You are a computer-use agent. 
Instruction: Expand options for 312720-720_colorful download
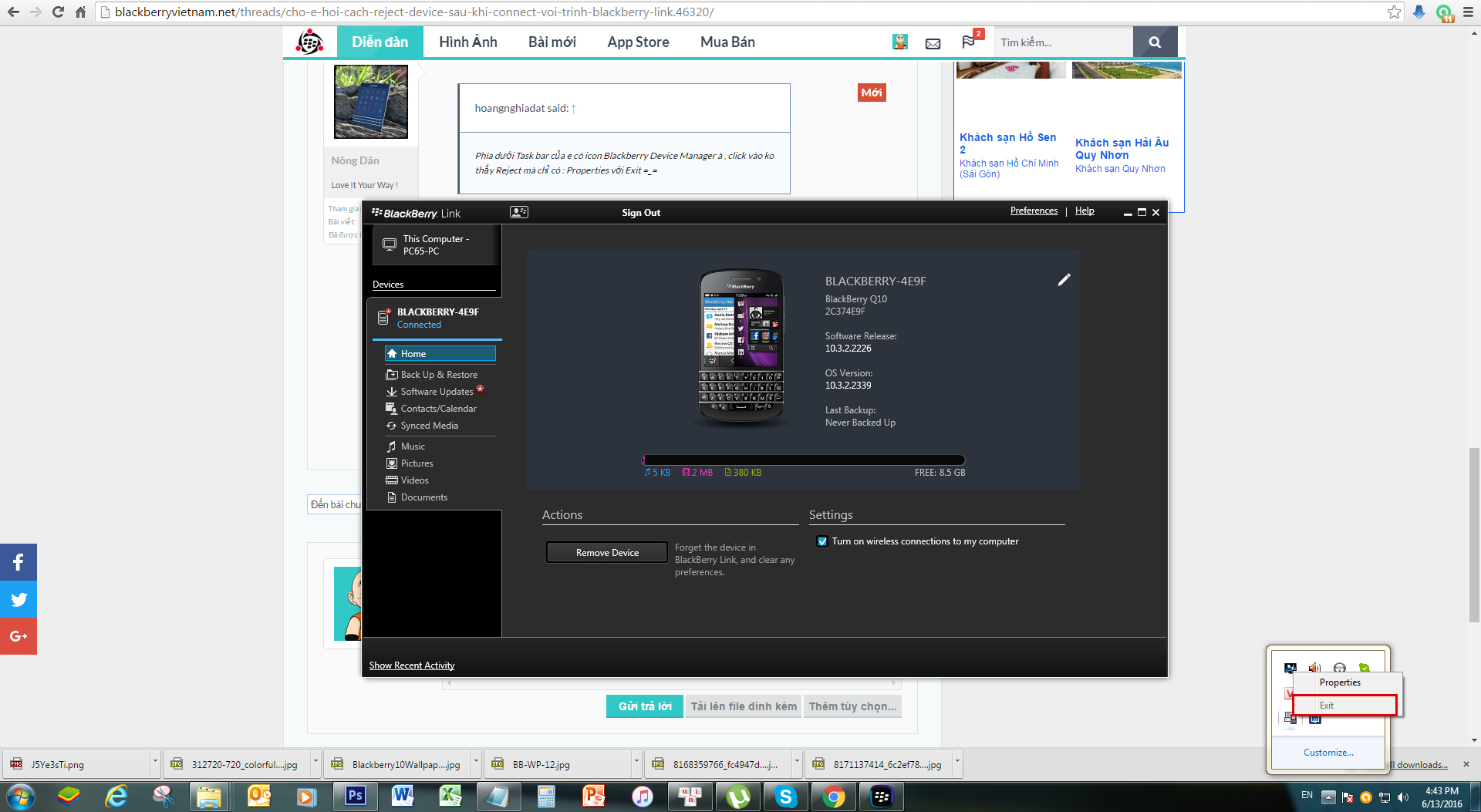pos(315,763)
